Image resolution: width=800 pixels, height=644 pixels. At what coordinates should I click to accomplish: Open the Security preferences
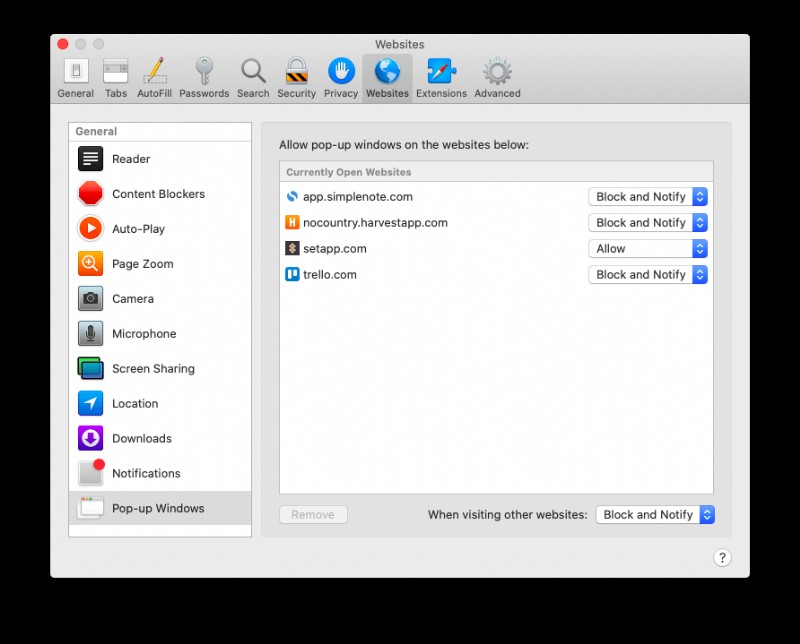[x=296, y=76]
